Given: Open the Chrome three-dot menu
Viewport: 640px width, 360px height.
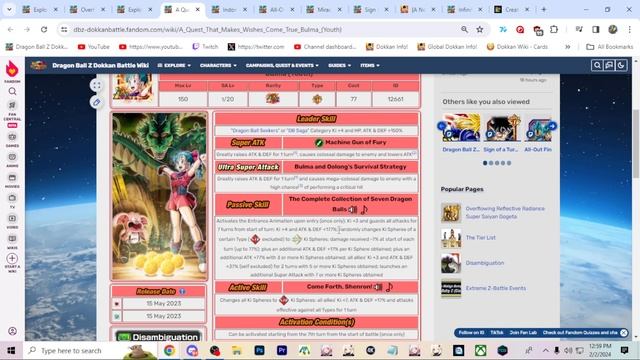Looking at the screenshot, I should coord(629,29).
